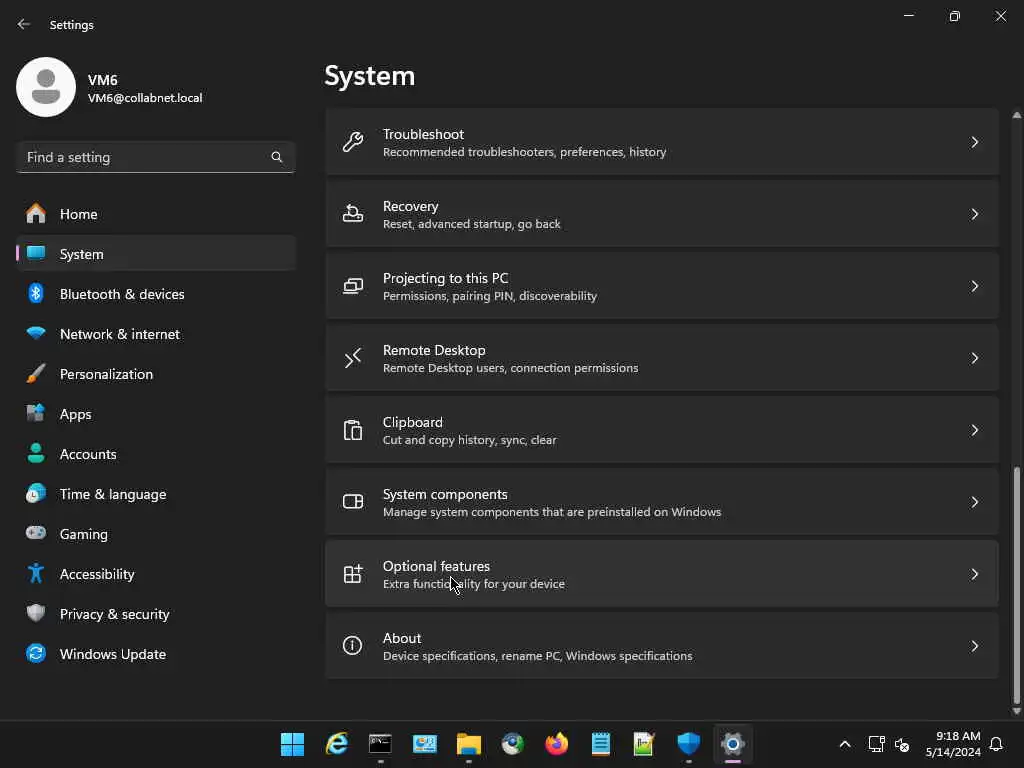Expand the Clipboard row chevron
The image size is (1024, 768).
(974, 430)
